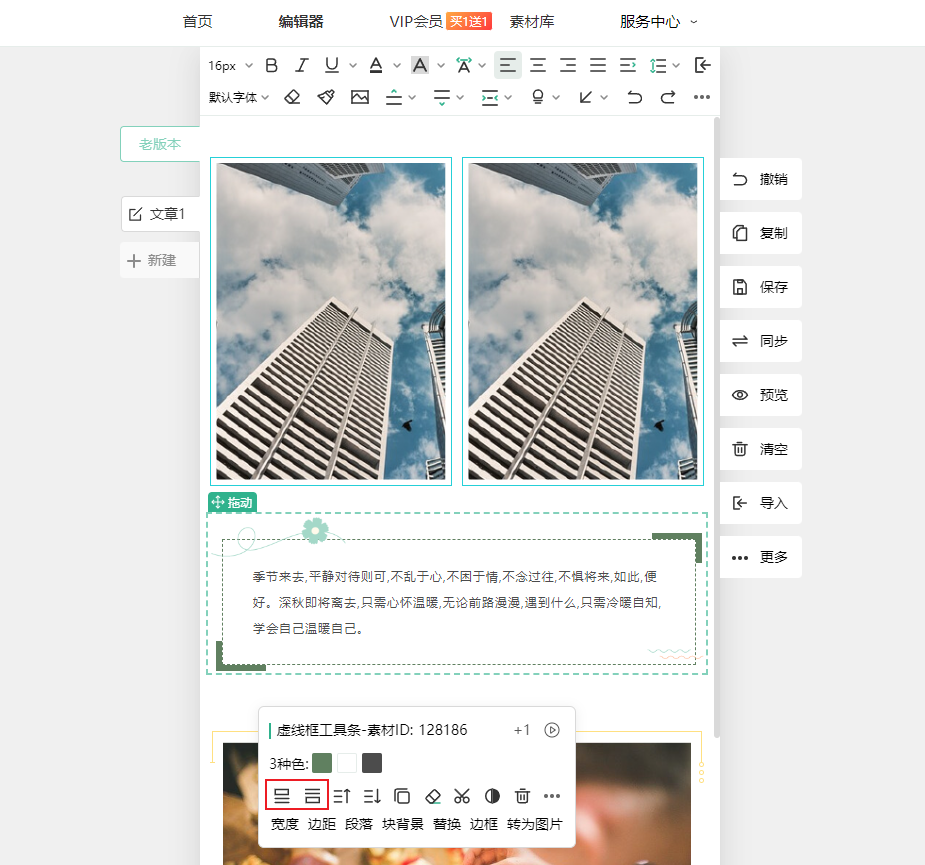Click the 预览 preview button
This screenshot has height=865, width=925.
760,395
